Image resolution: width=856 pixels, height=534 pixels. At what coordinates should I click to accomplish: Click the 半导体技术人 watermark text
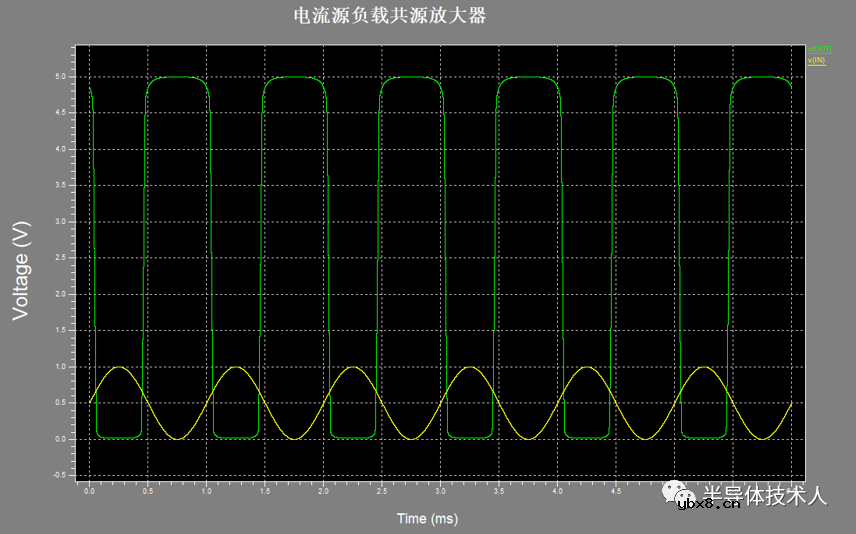(765, 494)
